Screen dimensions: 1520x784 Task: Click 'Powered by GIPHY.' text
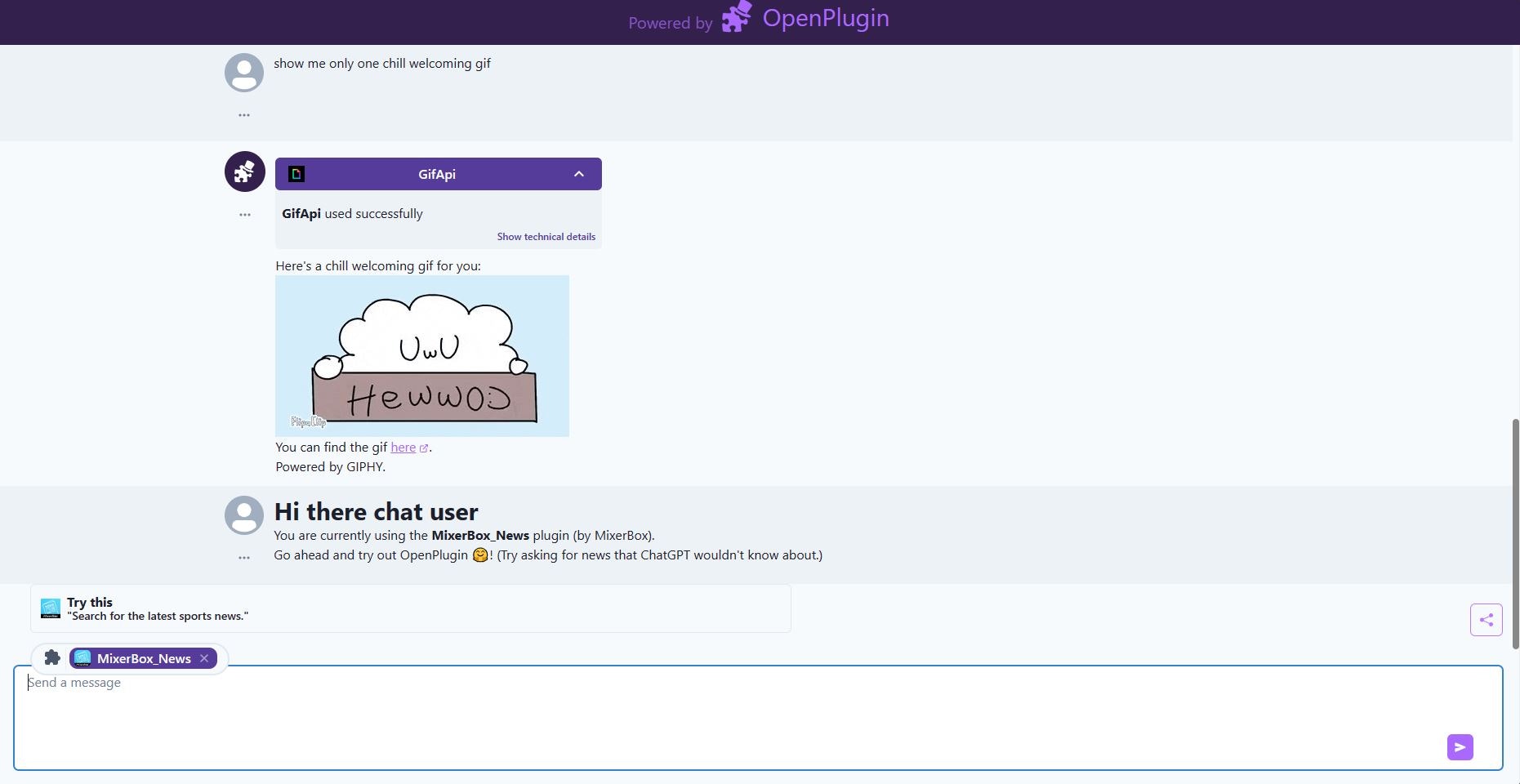click(331, 467)
